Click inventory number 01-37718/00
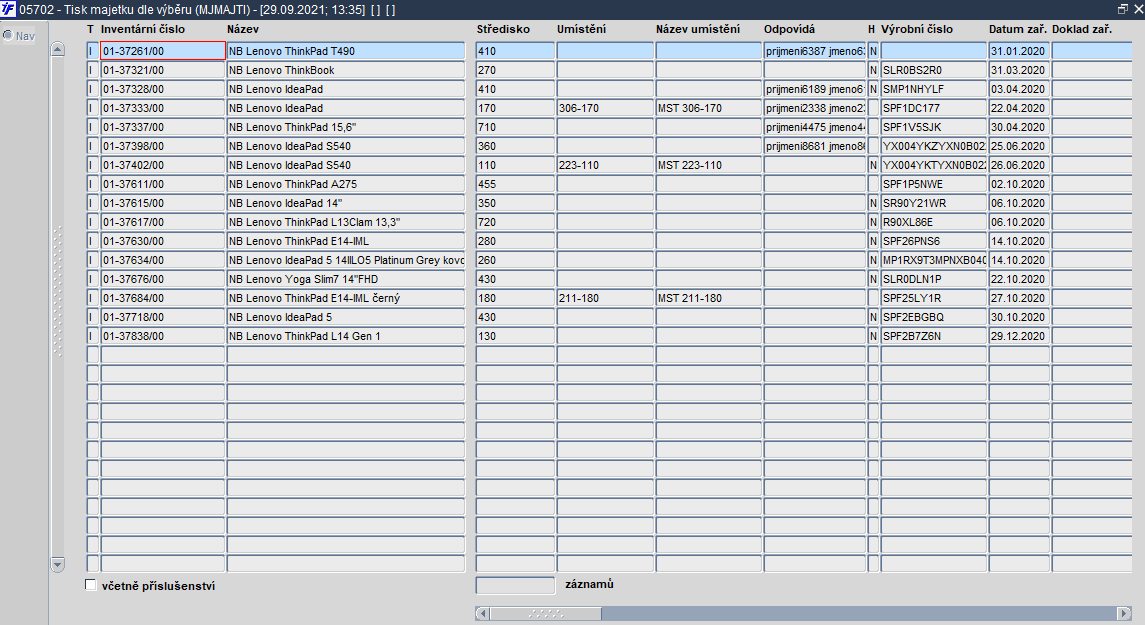The width and height of the screenshot is (1145, 625). pyautogui.click(x=163, y=317)
